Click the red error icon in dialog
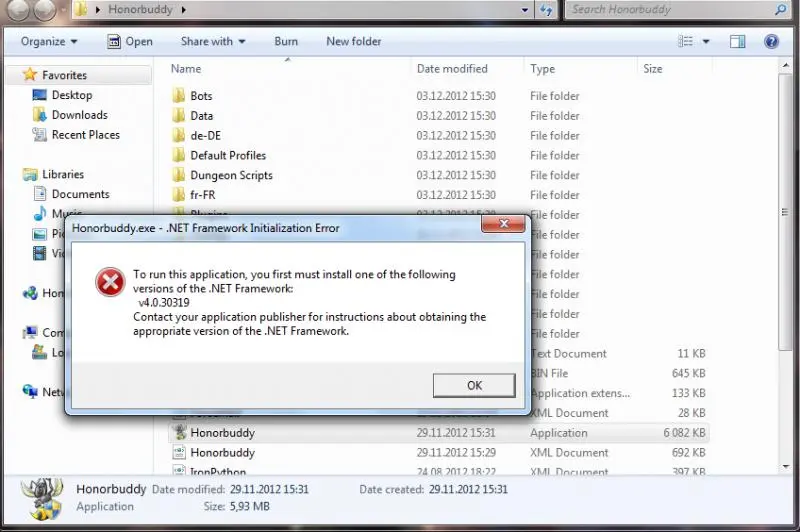 coord(110,282)
